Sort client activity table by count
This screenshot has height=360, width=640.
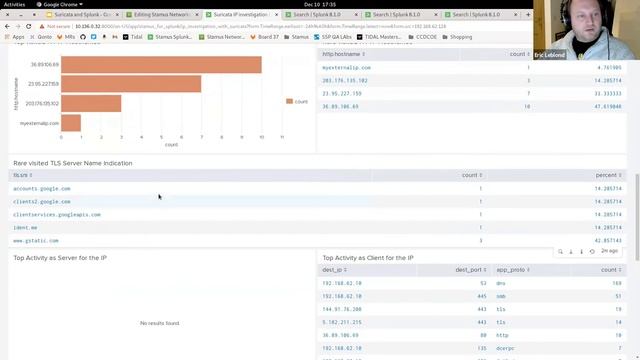(x=611, y=270)
